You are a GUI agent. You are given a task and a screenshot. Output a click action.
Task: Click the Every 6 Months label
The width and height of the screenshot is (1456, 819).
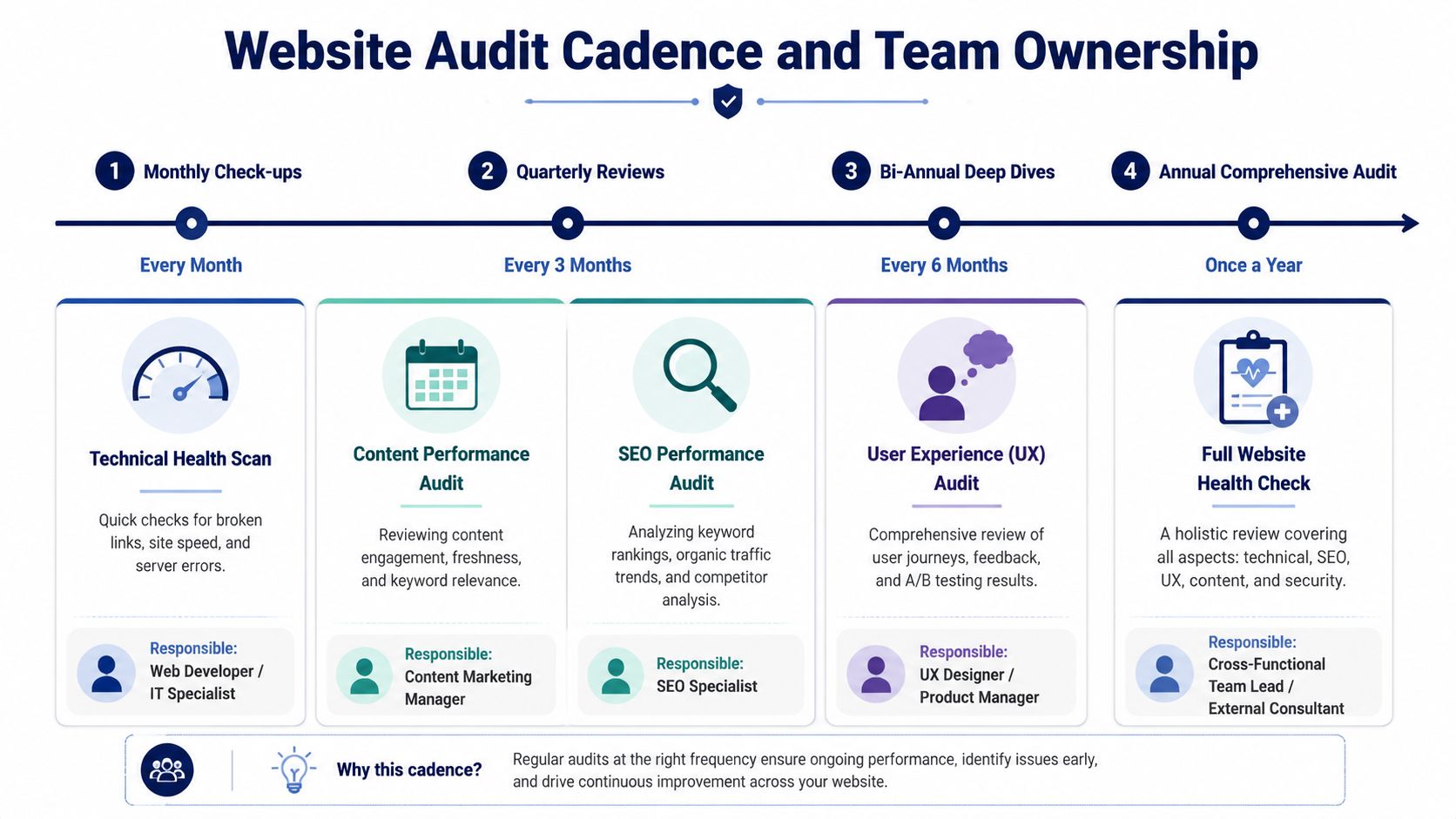[944, 265]
